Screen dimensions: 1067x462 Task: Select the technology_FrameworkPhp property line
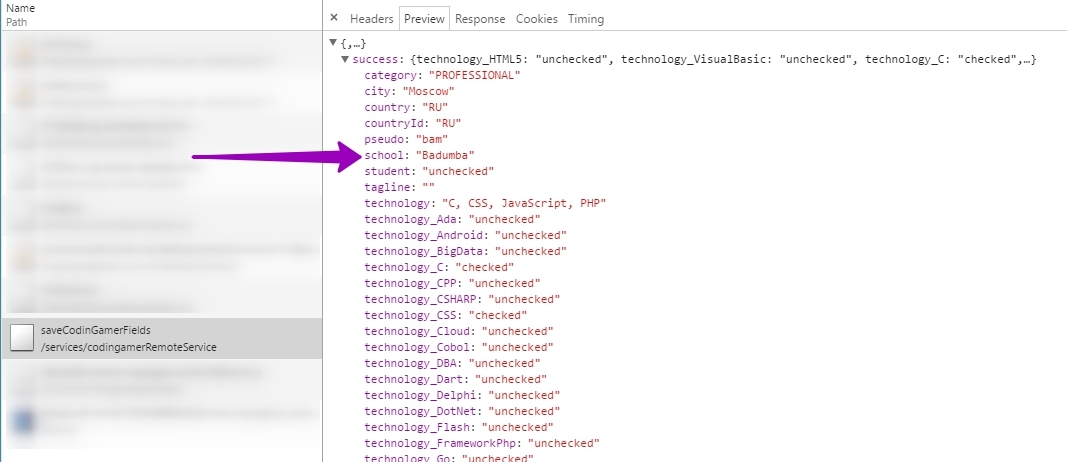[480, 443]
